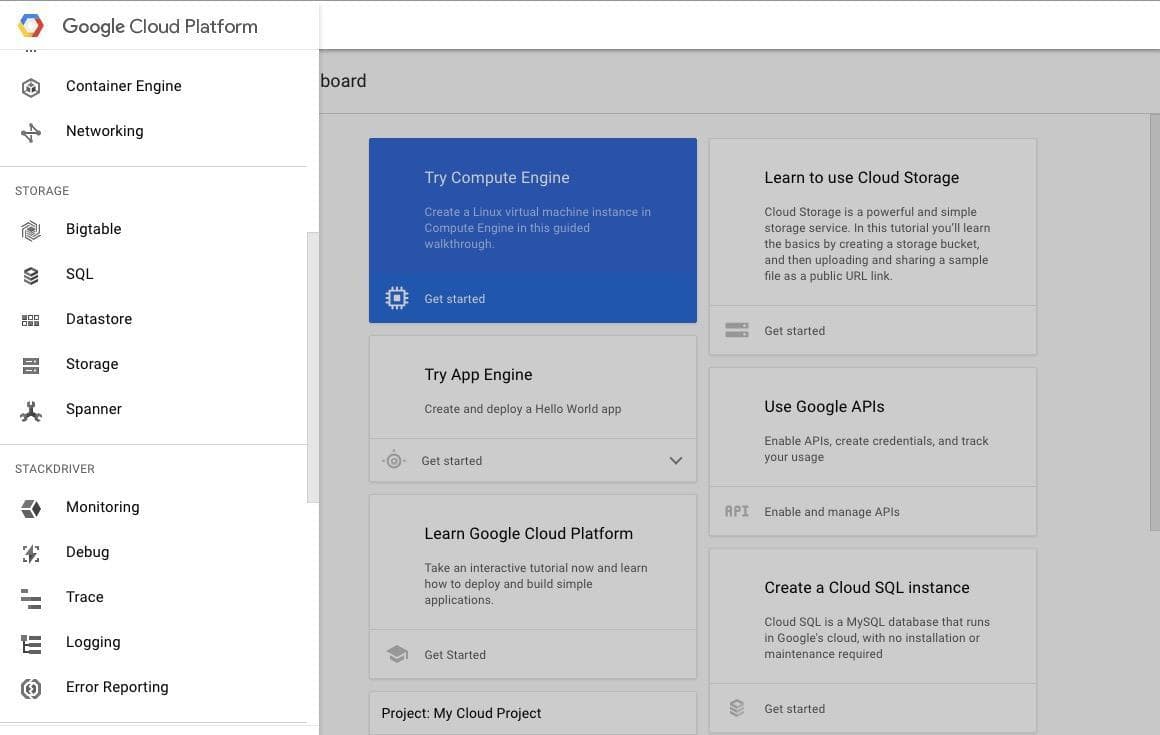Expand the Try App Engine chevron dropdown
Screen dimensions: 1160x735
tap(675, 461)
